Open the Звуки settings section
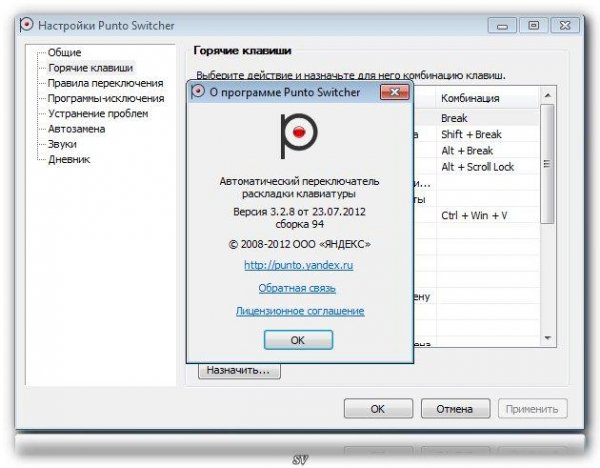 [x=62, y=144]
